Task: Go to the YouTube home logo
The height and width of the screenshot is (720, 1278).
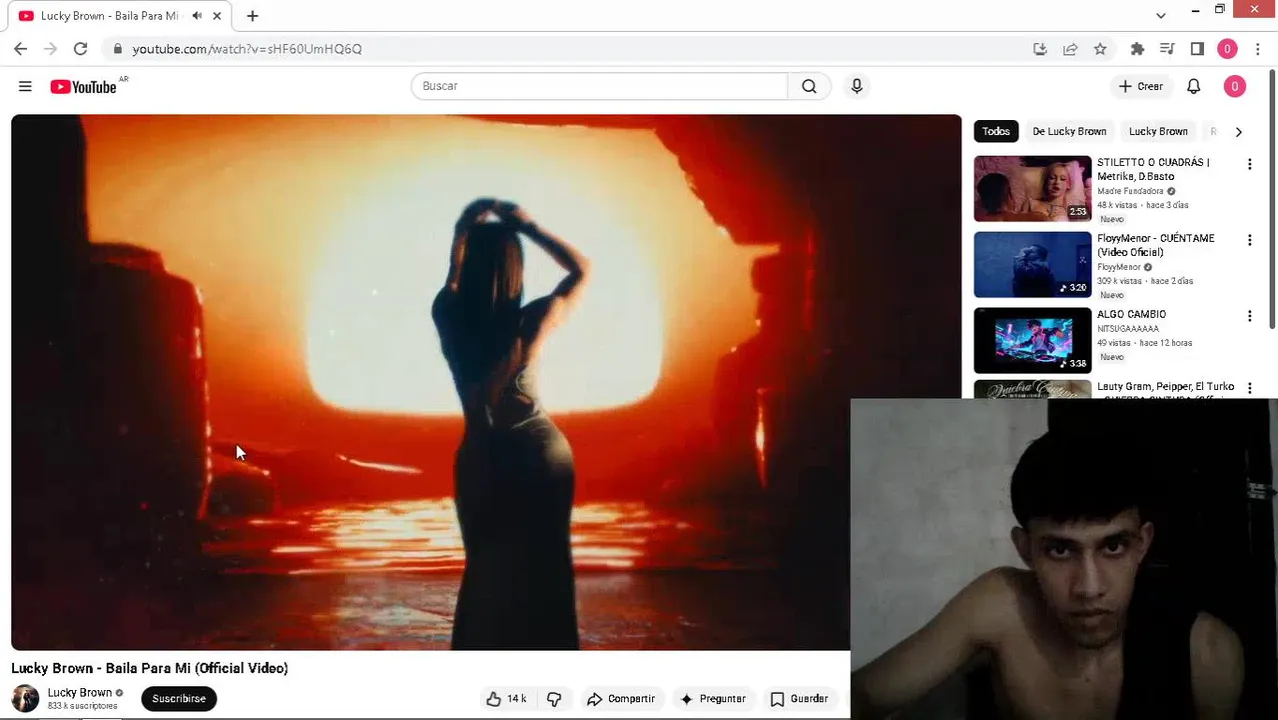Action: pyautogui.click(x=84, y=87)
